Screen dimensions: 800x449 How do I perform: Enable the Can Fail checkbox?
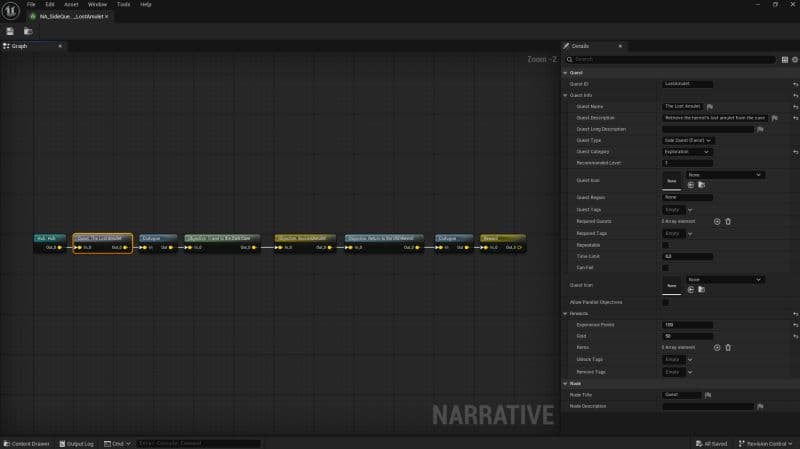coord(665,268)
